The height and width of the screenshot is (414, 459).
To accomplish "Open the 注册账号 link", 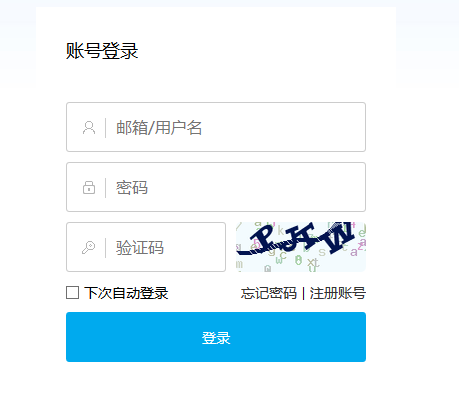I will (x=338, y=293).
